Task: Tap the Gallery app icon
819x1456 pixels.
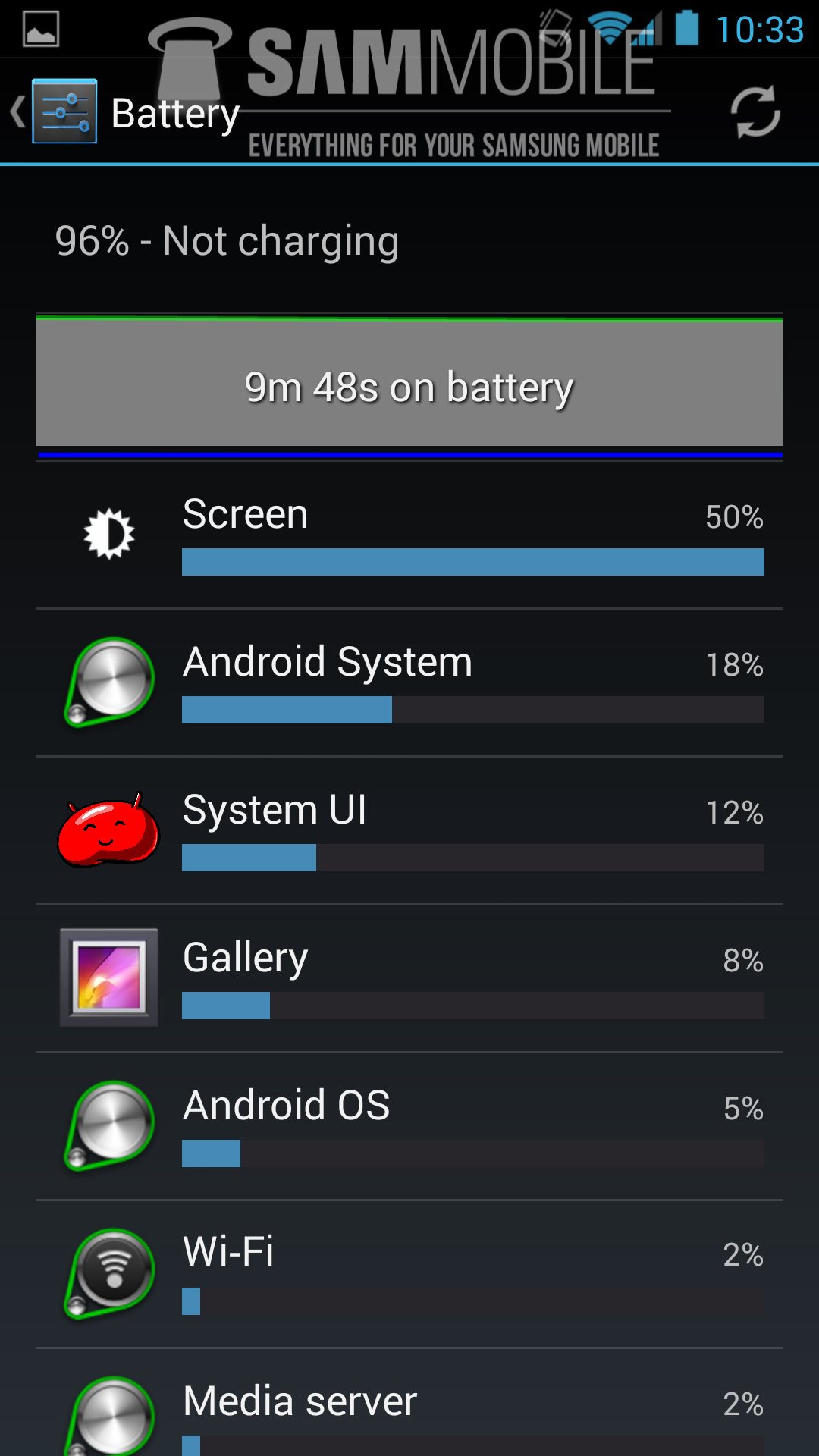Action: point(109,977)
